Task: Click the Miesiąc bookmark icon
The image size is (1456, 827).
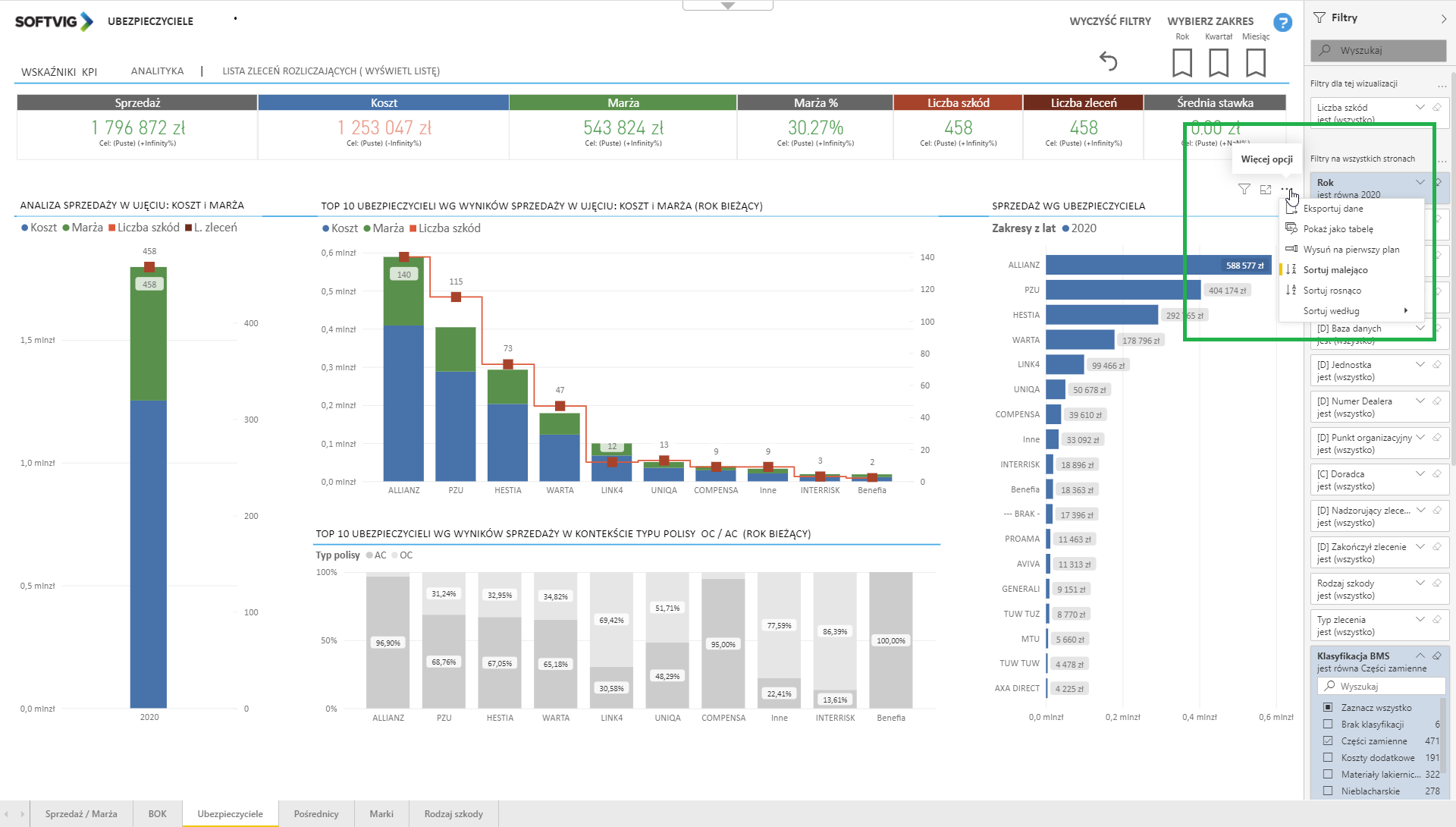Action: coord(1255,62)
